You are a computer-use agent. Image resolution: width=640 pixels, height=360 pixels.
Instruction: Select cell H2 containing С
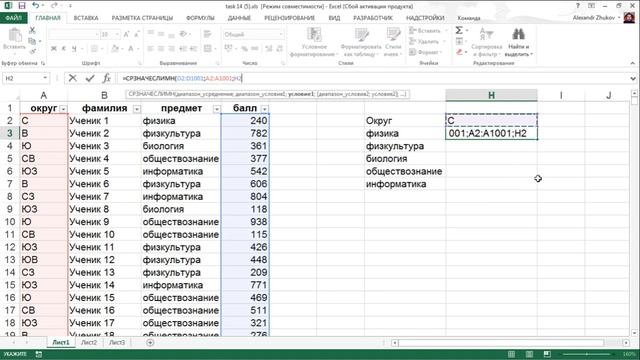(x=491, y=120)
